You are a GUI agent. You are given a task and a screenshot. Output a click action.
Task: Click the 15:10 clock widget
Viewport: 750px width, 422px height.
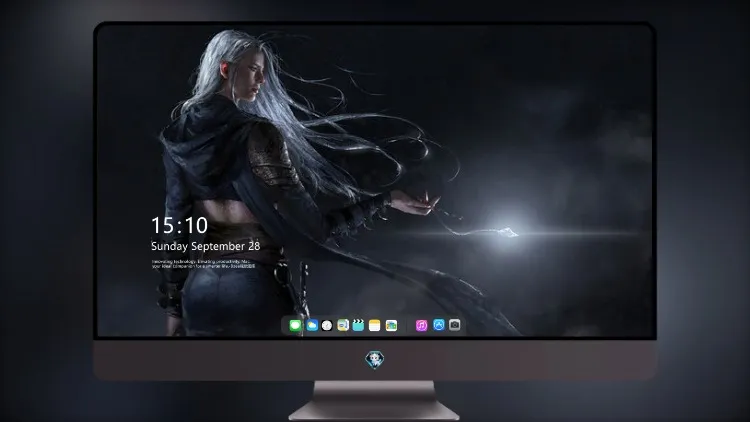(179, 225)
